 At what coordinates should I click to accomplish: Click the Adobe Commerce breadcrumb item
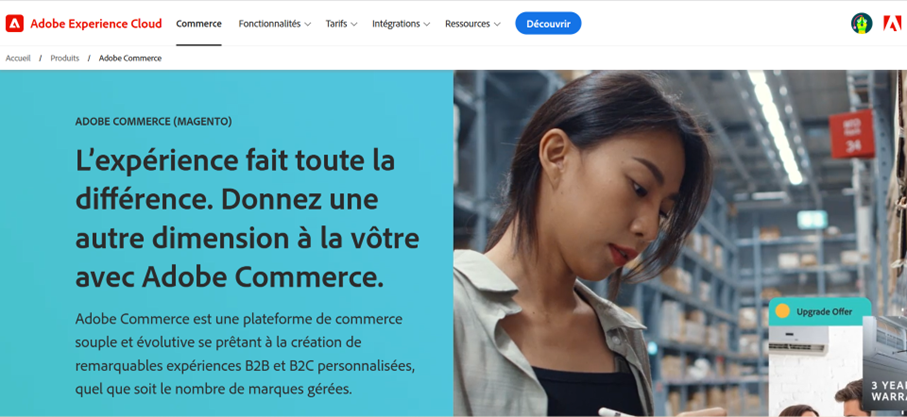(130, 58)
